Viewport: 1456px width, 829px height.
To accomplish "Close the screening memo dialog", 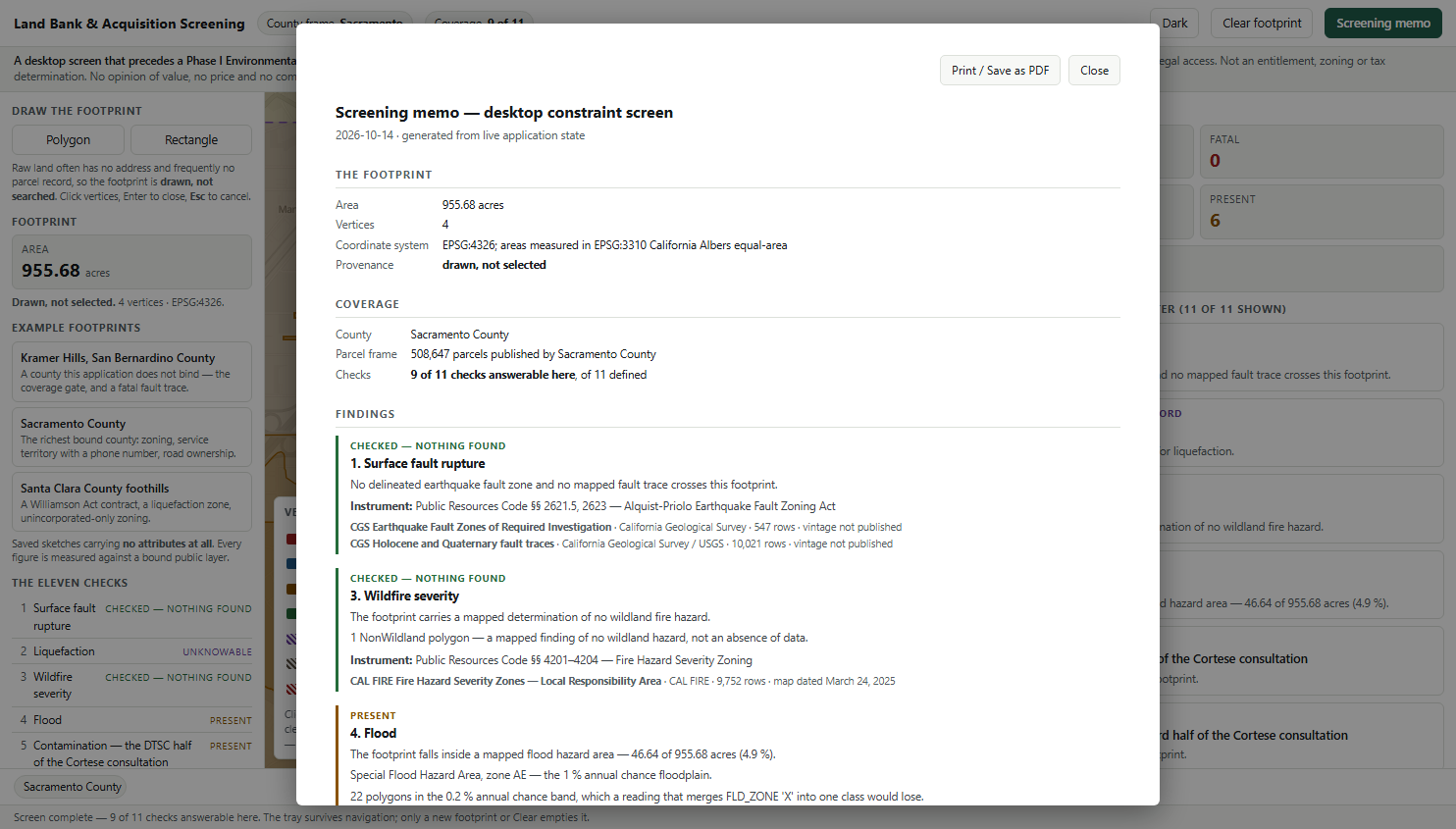I will [1094, 71].
